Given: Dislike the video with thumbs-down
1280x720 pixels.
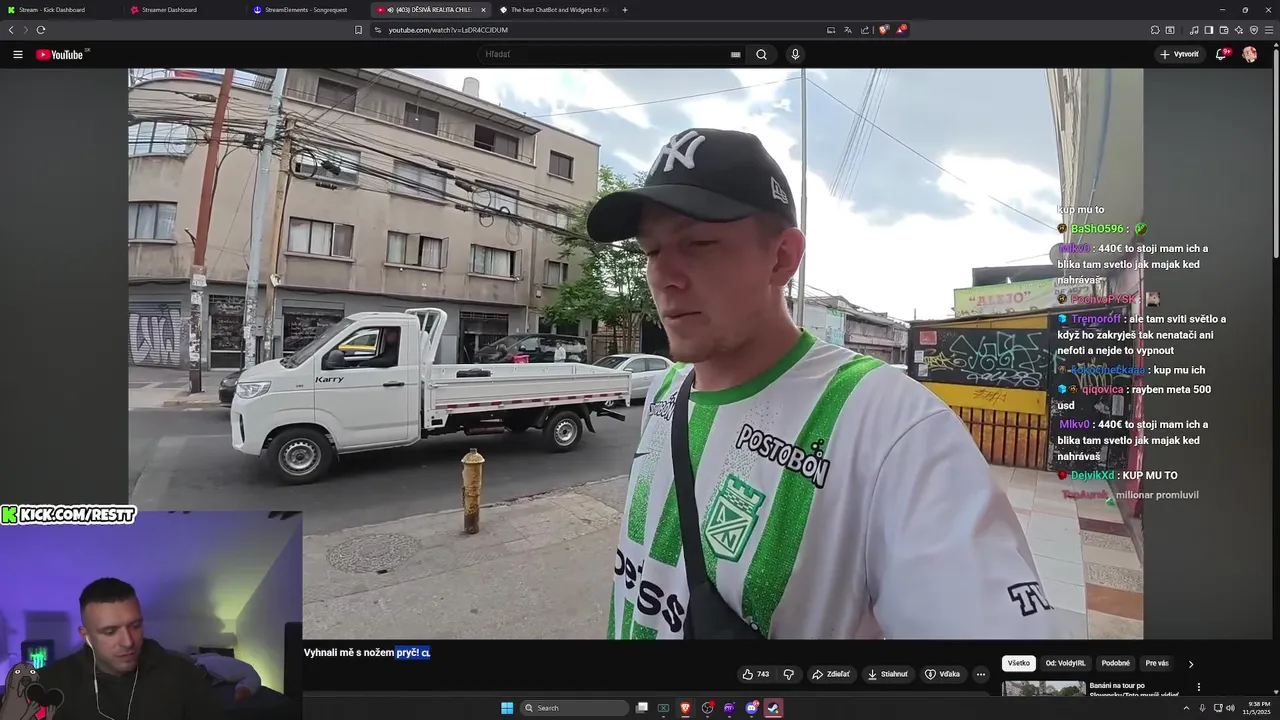Looking at the screenshot, I should pos(788,674).
